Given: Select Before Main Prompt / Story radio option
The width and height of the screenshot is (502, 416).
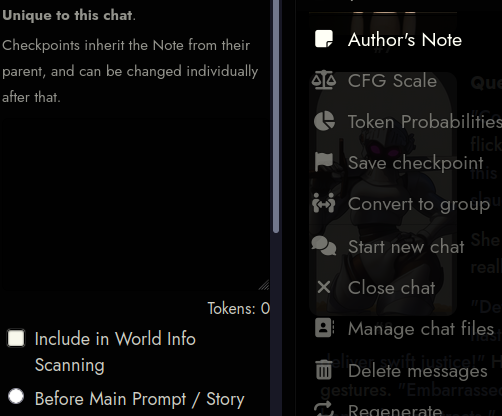Looking at the screenshot, I should point(16,397).
